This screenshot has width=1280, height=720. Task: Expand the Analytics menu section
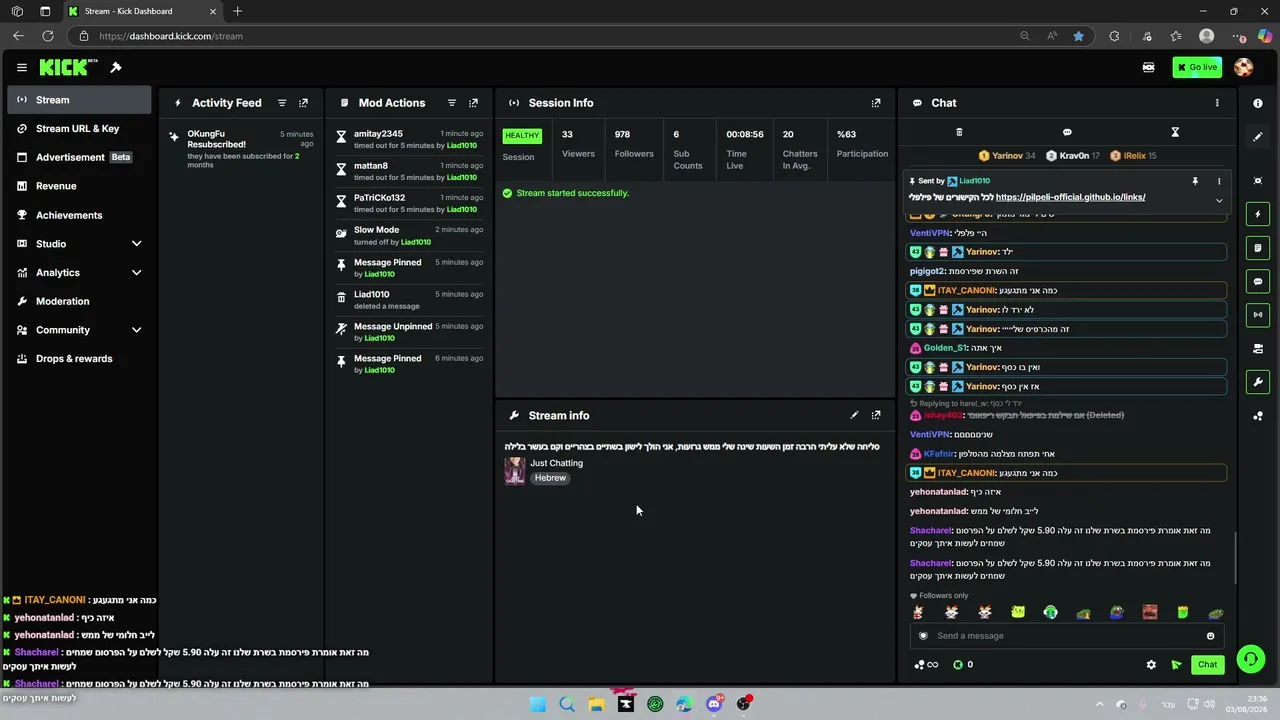point(80,273)
